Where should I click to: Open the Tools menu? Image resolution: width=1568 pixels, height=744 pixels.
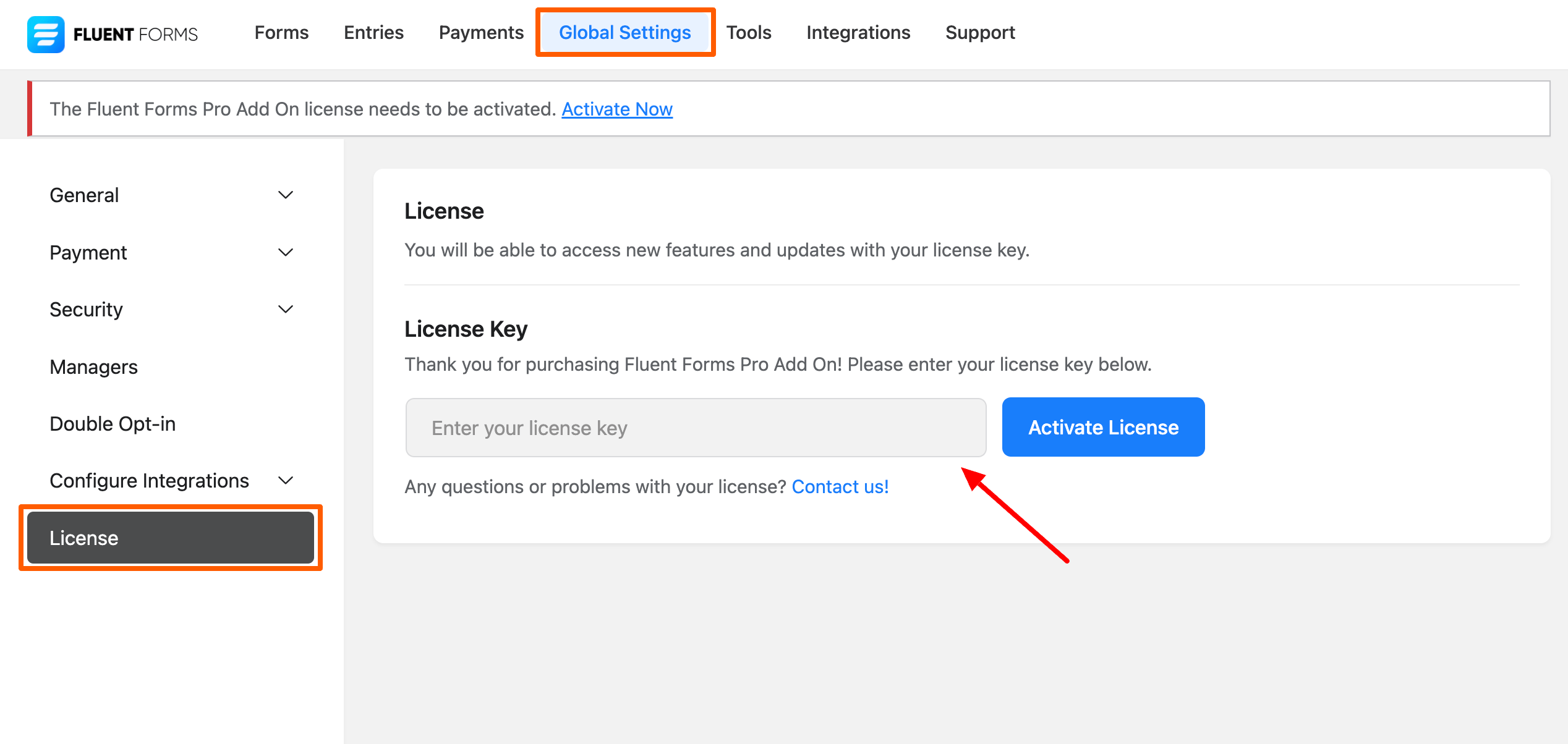tap(748, 33)
